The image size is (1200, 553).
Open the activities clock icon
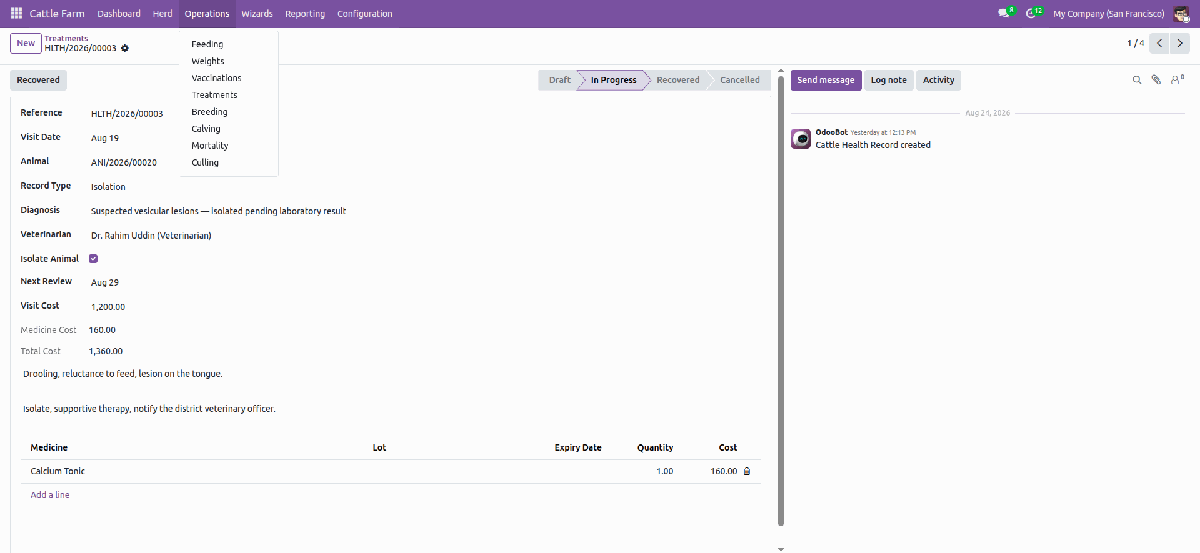click(1034, 14)
